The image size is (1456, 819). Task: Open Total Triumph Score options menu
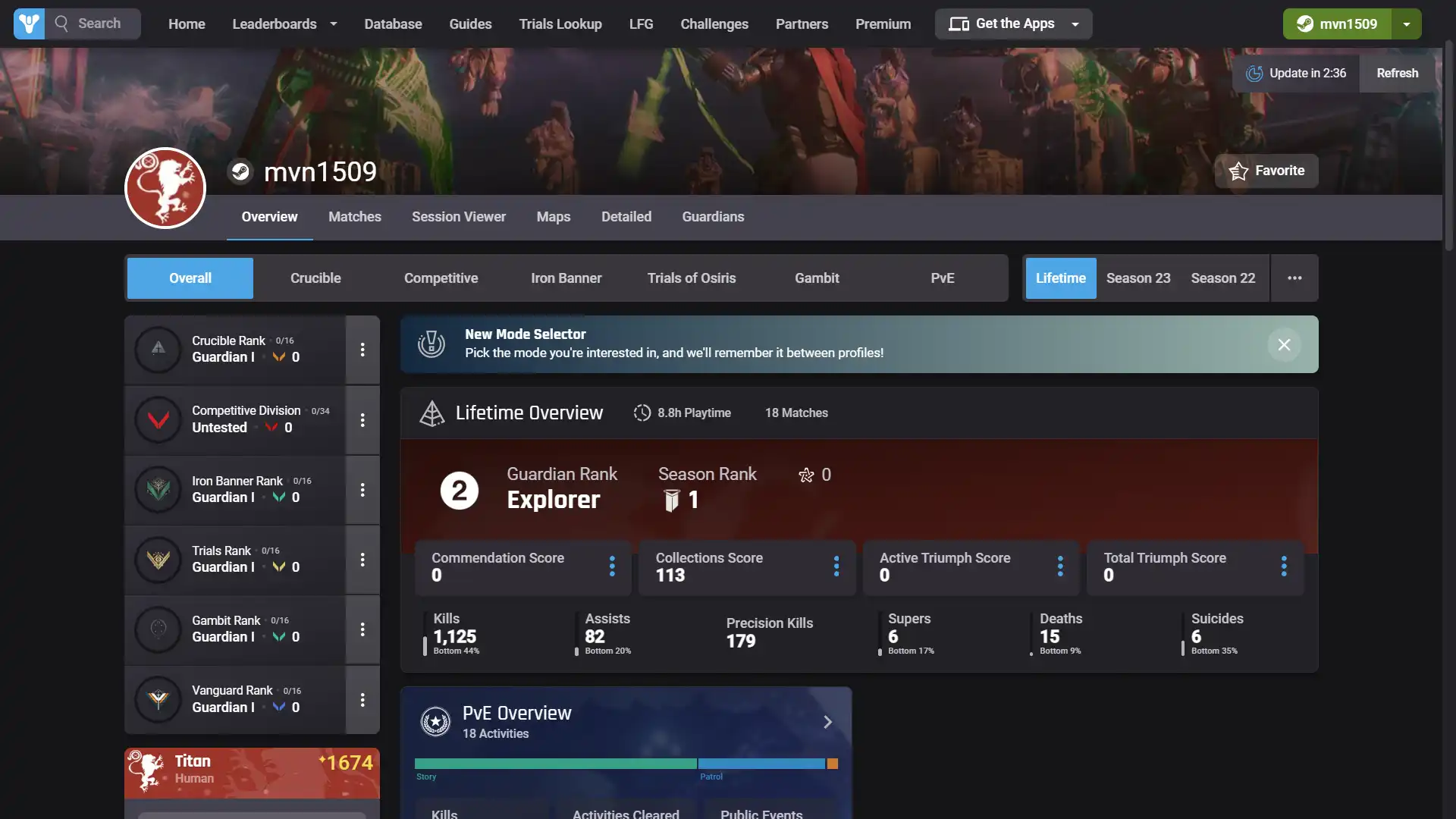1284,566
